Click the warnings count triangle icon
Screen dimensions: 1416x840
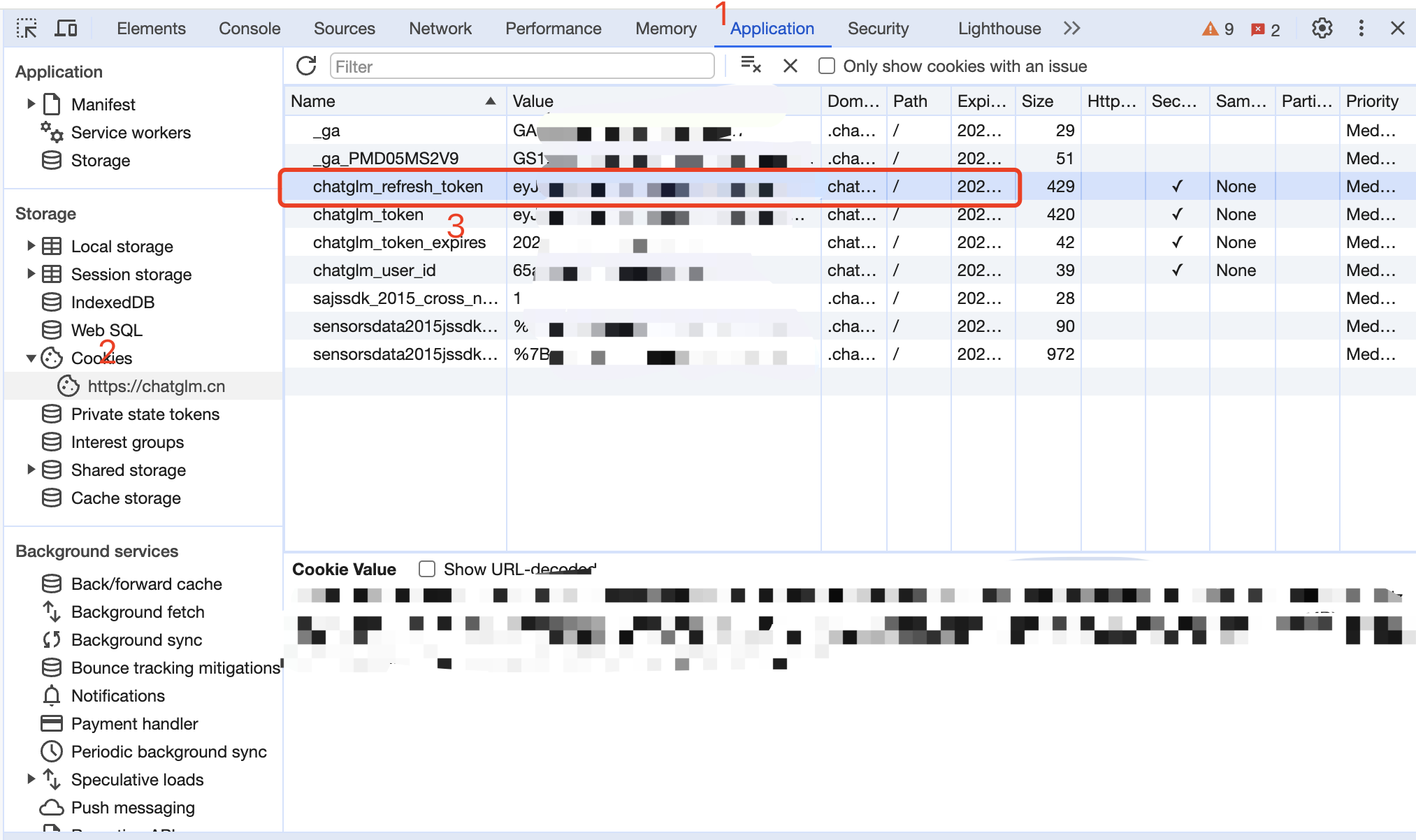[1210, 29]
